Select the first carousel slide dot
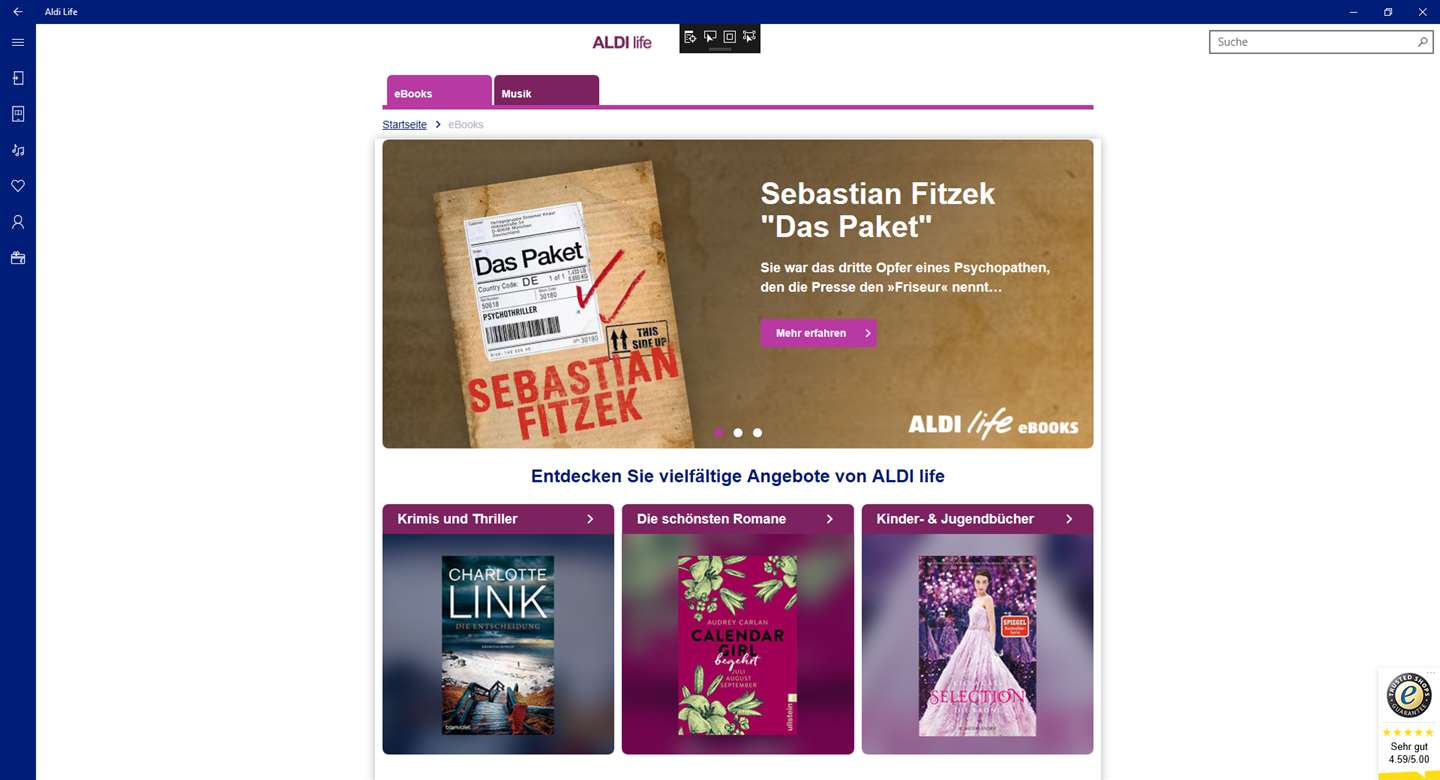Screen dimensions: 1440x780 pyautogui.click(x=718, y=433)
